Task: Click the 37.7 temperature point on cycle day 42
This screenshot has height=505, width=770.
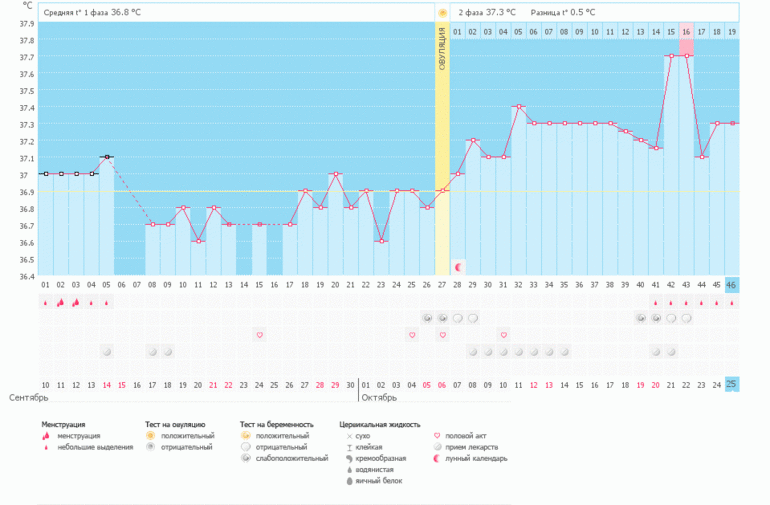Action: coord(671,56)
